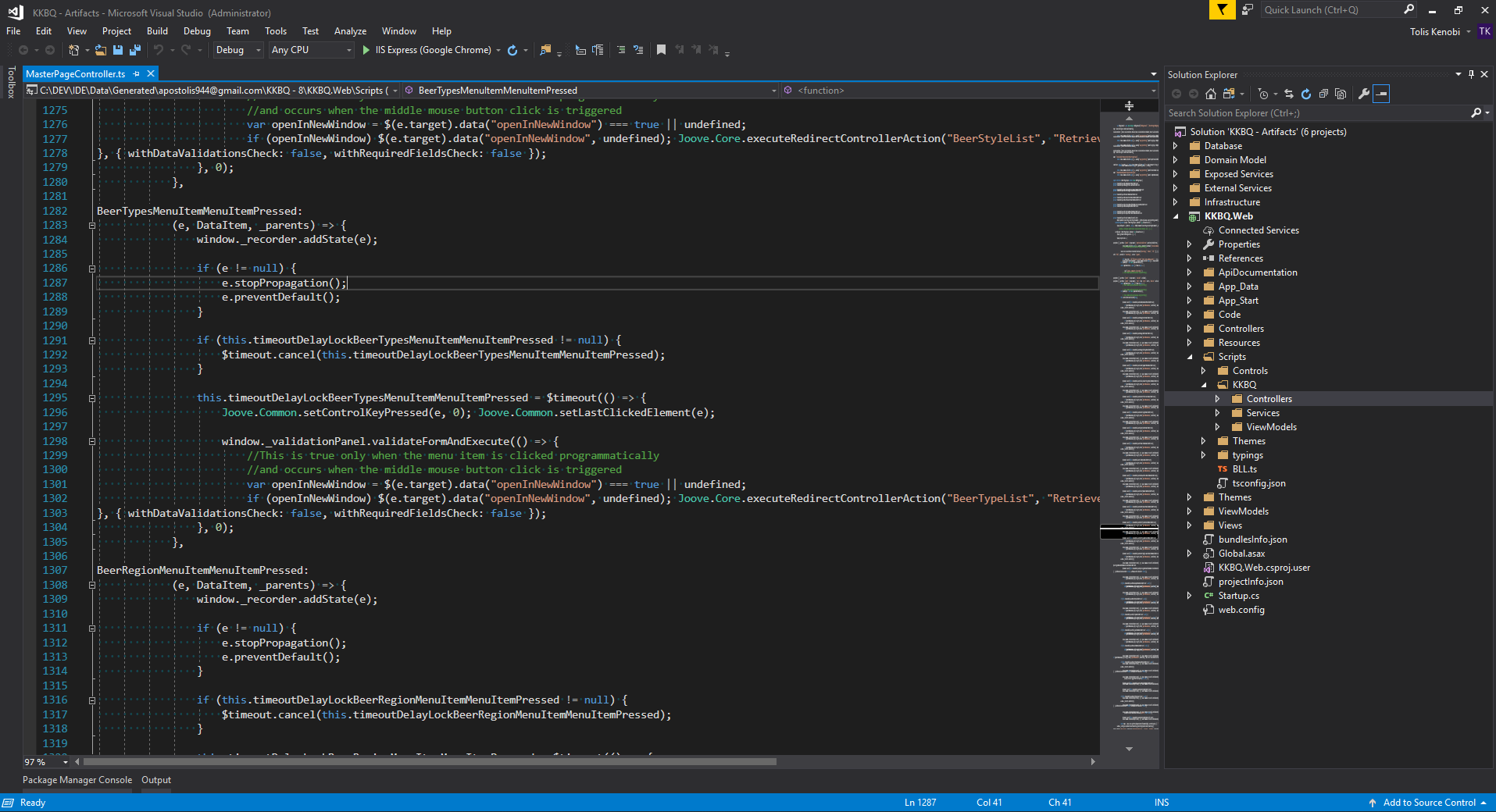1496x812 pixels.
Task: Click the Save All toolbar icon
Action: [134, 50]
